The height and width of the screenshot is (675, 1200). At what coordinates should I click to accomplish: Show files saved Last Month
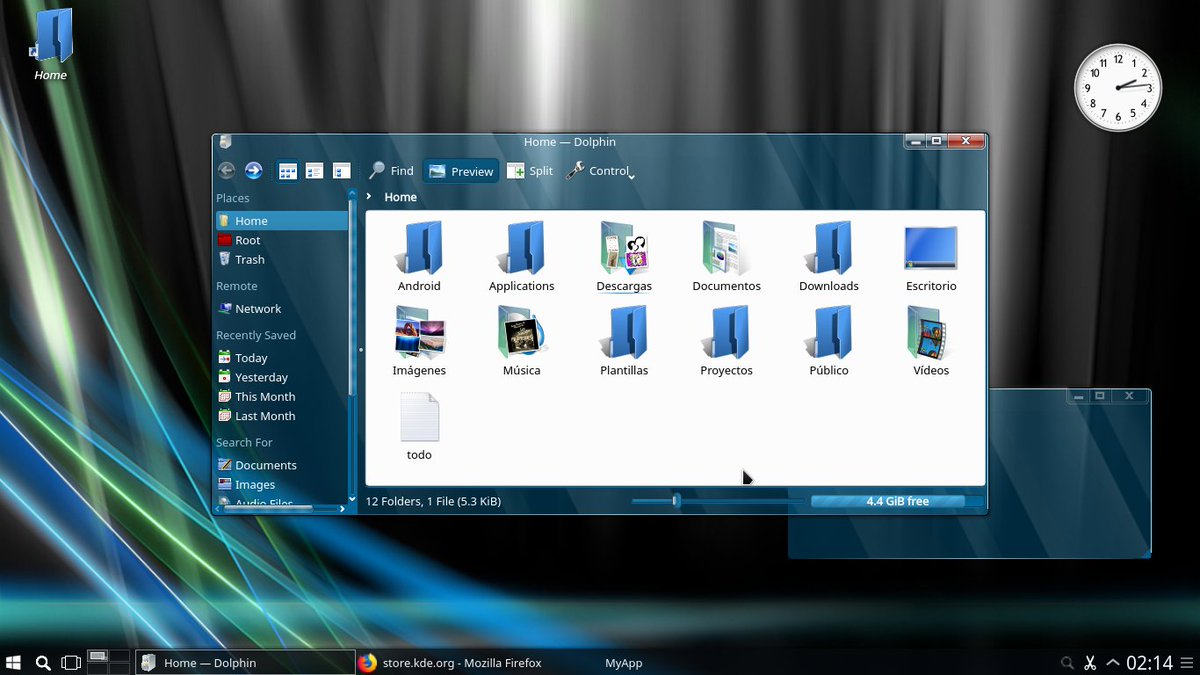click(281, 416)
